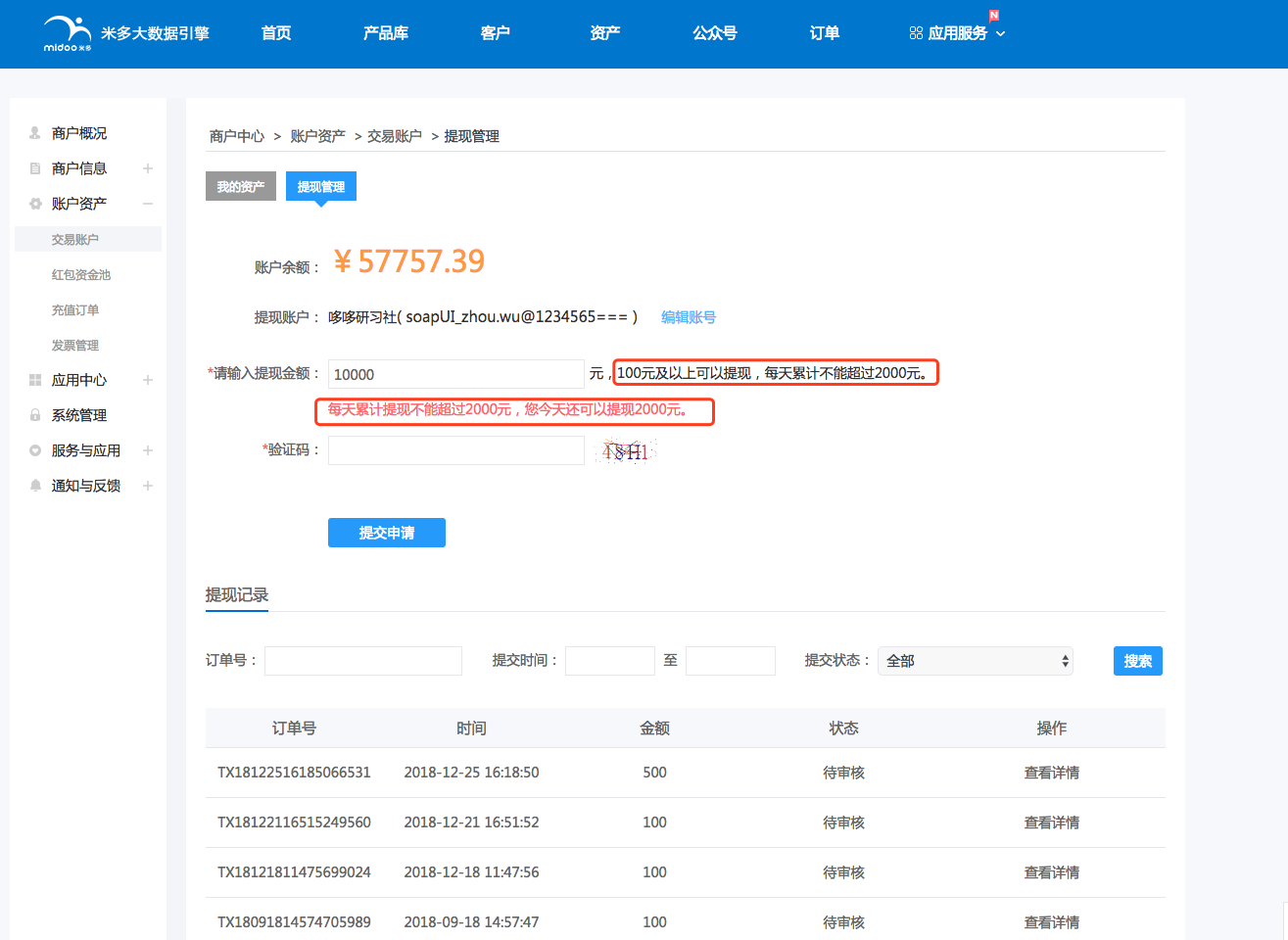Viewport: 1288px width, 940px height.
Task: Click the 通知与反馈 bell icon
Action: [x=35, y=486]
